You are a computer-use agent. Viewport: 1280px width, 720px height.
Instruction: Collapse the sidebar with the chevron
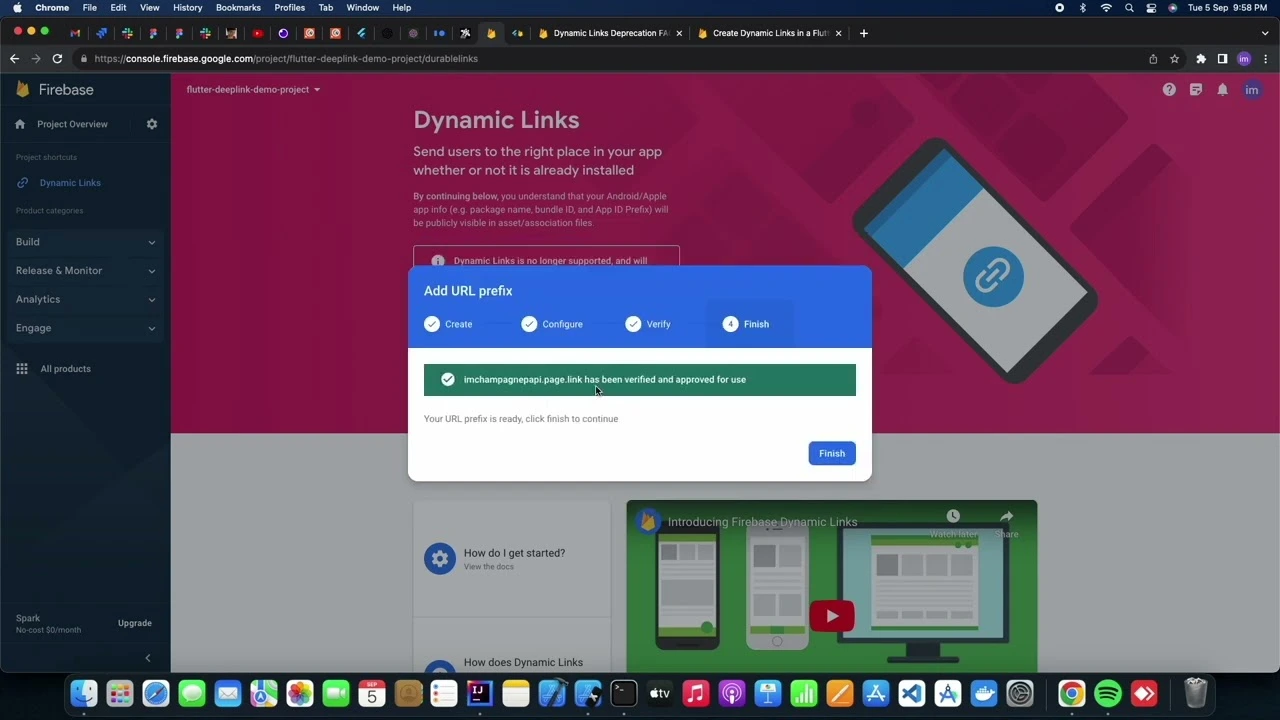[148, 658]
